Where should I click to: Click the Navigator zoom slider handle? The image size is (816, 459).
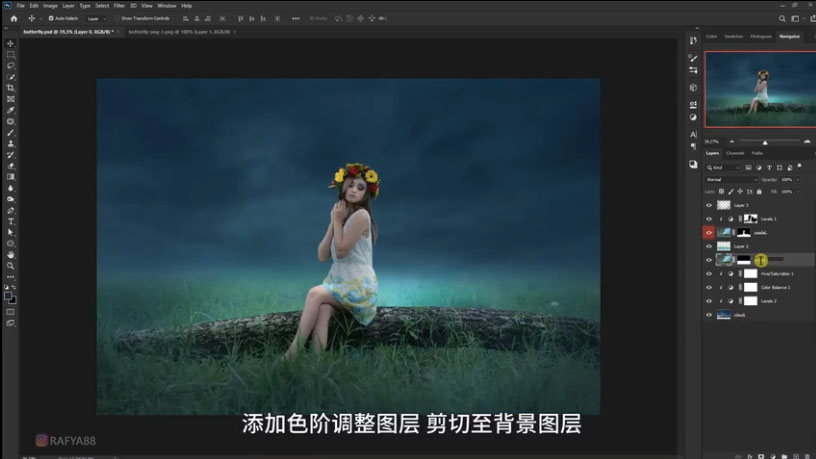tap(765, 143)
